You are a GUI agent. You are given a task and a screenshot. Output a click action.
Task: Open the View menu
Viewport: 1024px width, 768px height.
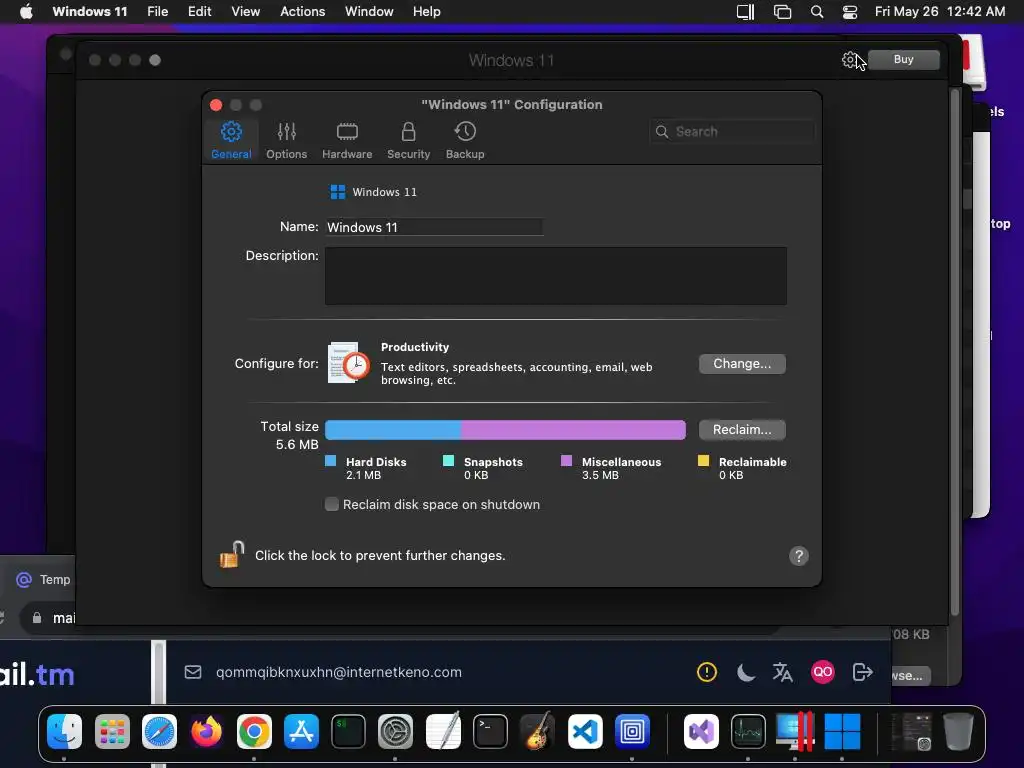coord(246,12)
